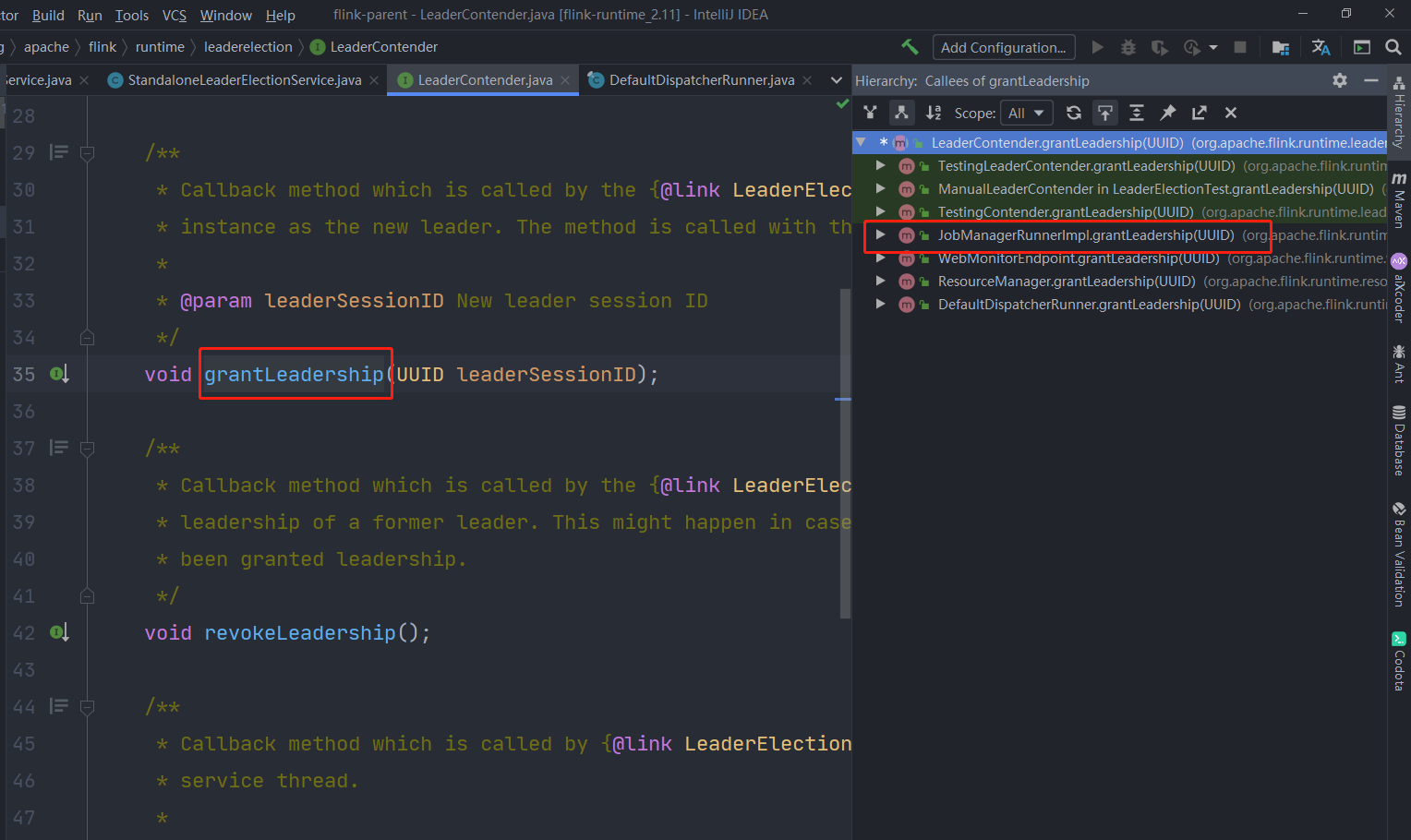Toggle Caller Methods Hierarchy view
Viewport: 1411px width, 840px height.
click(x=870, y=113)
